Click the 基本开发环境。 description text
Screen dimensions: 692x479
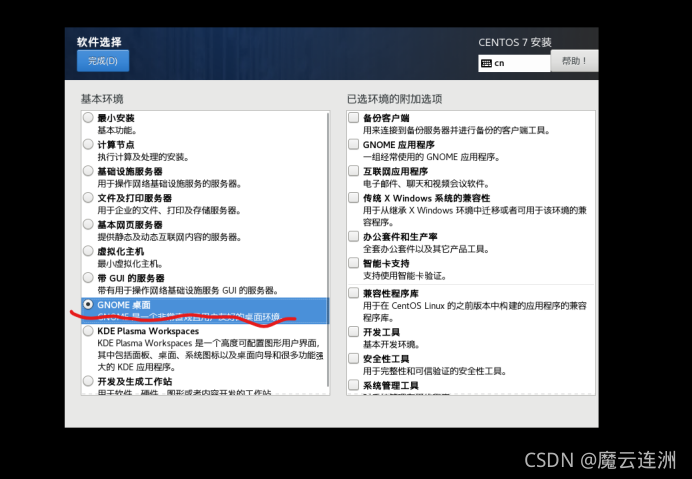pyautogui.click(x=391, y=344)
